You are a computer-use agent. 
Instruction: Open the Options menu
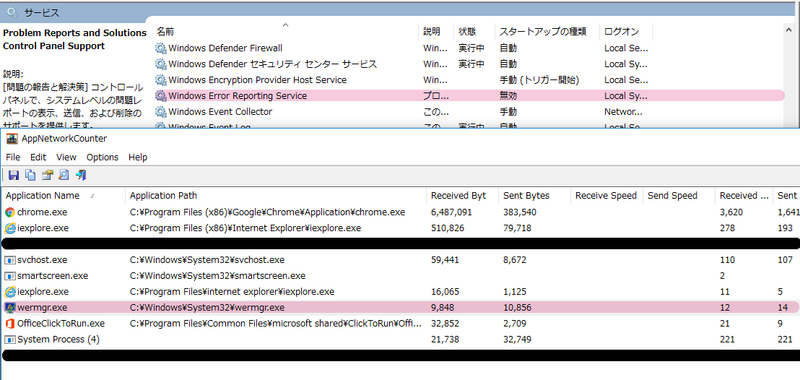click(102, 157)
